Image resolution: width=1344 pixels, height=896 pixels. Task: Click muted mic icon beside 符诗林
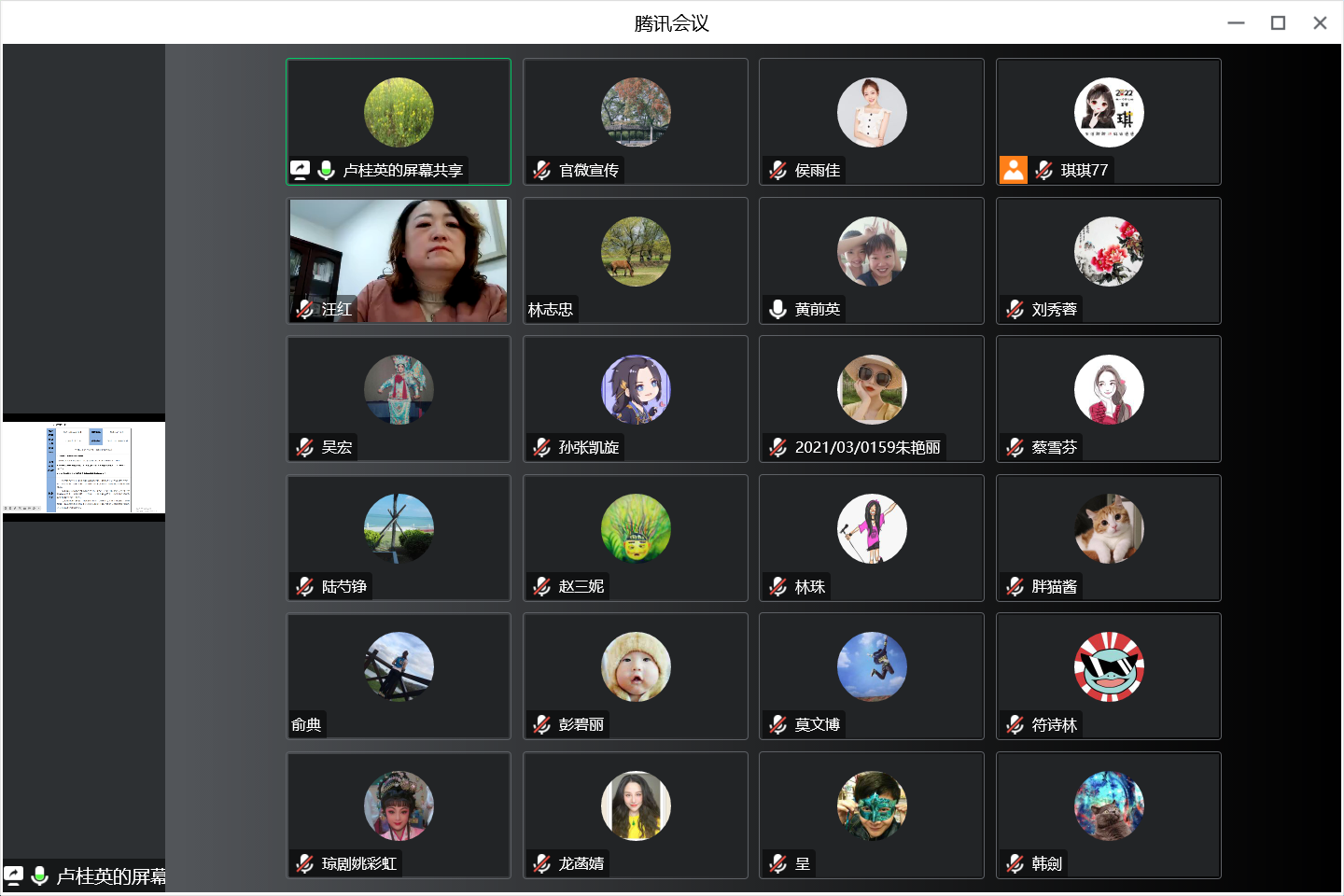pos(1015,724)
